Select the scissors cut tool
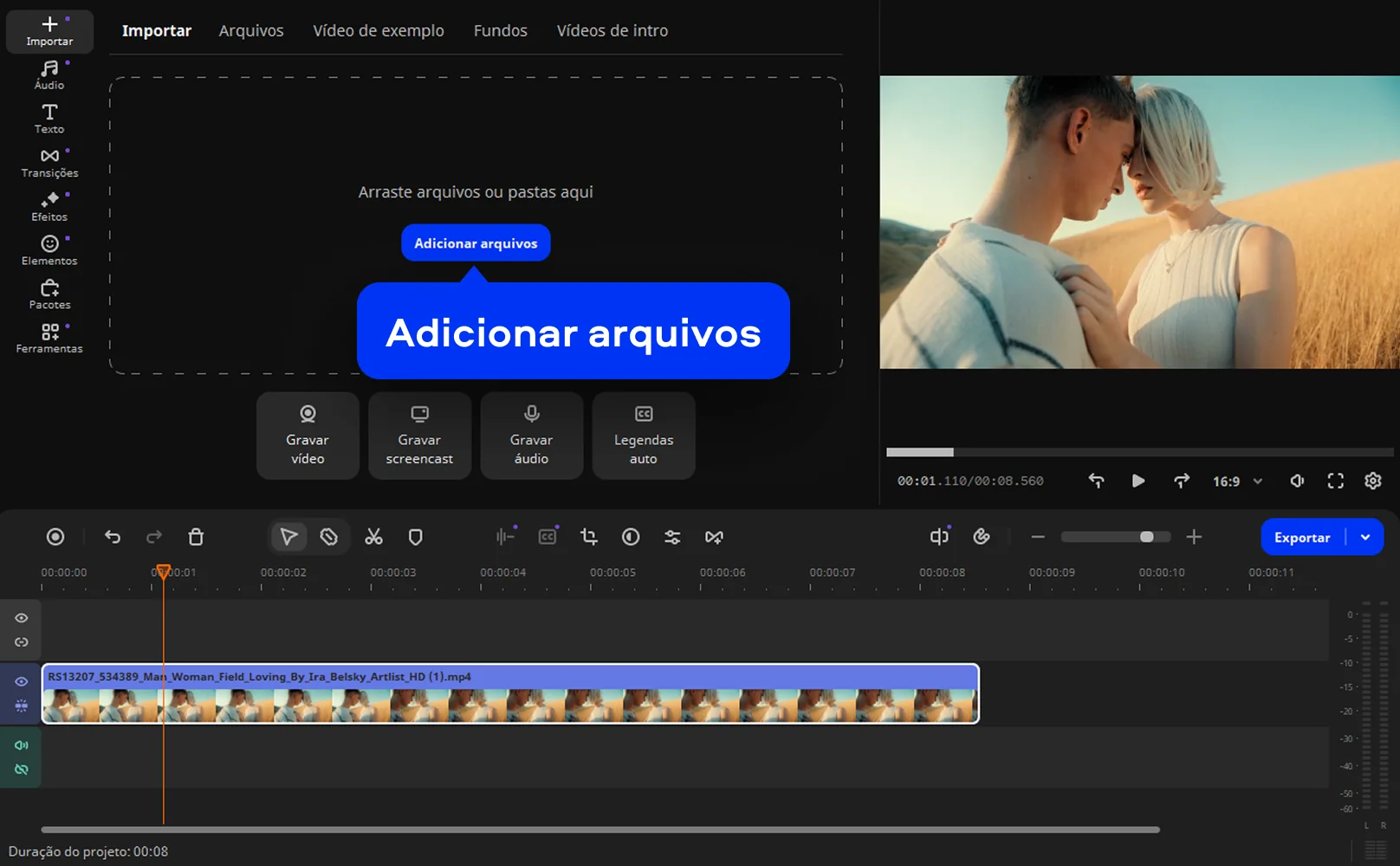Image resolution: width=1400 pixels, height=866 pixels. click(373, 537)
